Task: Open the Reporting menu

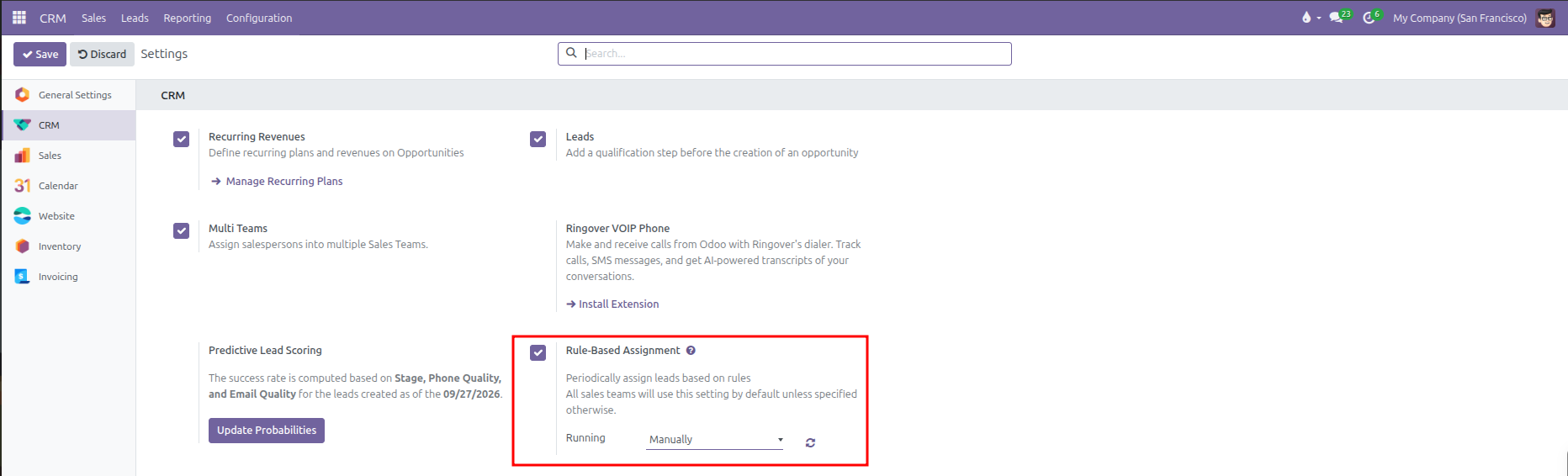Action: coord(188,18)
